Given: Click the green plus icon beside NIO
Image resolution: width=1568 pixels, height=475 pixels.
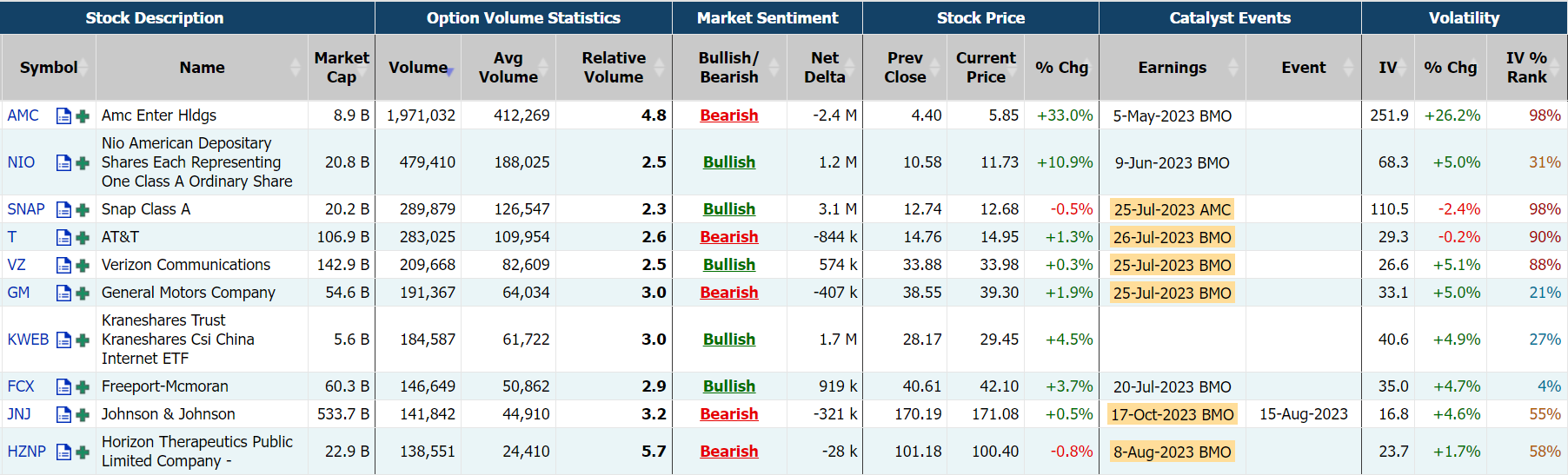Looking at the screenshot, I should (x=83, y=162).
